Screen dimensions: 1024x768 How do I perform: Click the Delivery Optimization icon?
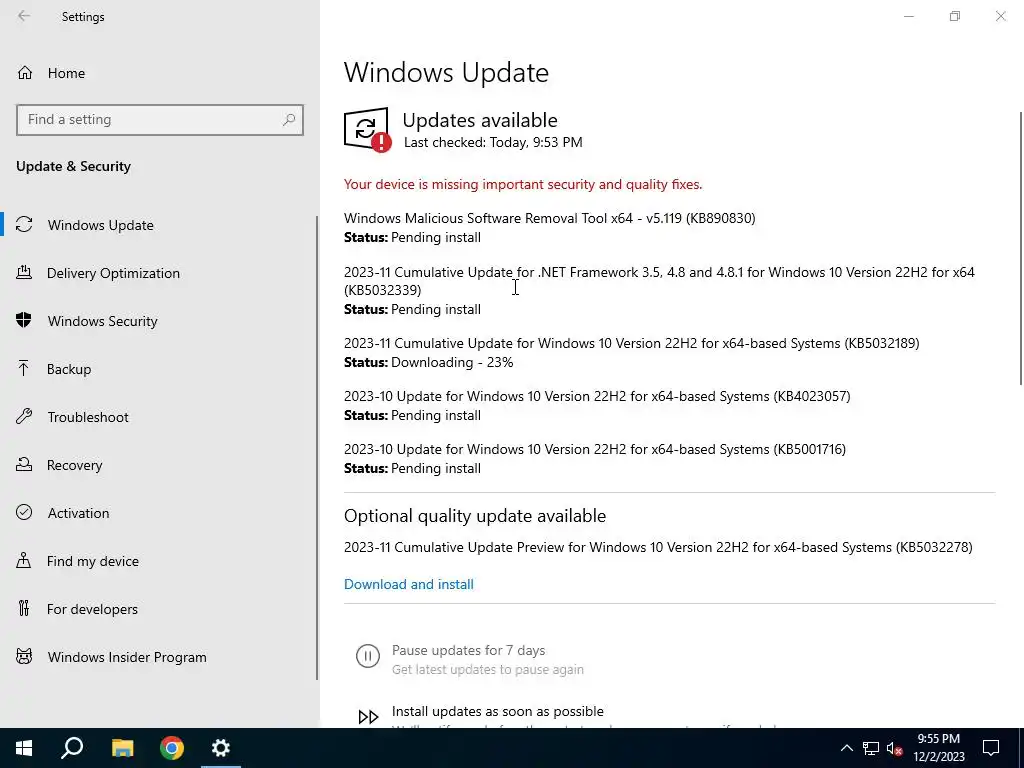click(x=24, y=272)
